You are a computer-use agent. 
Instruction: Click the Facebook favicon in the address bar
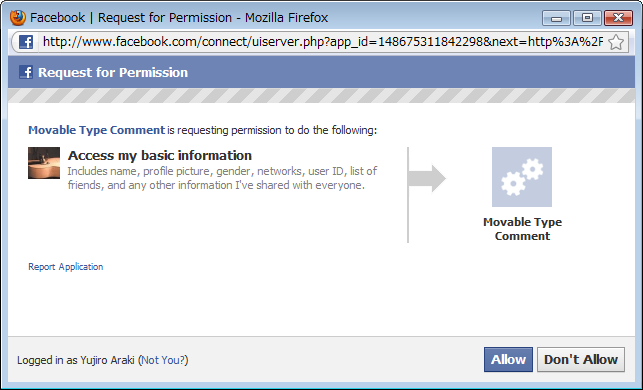click(26, 42)
